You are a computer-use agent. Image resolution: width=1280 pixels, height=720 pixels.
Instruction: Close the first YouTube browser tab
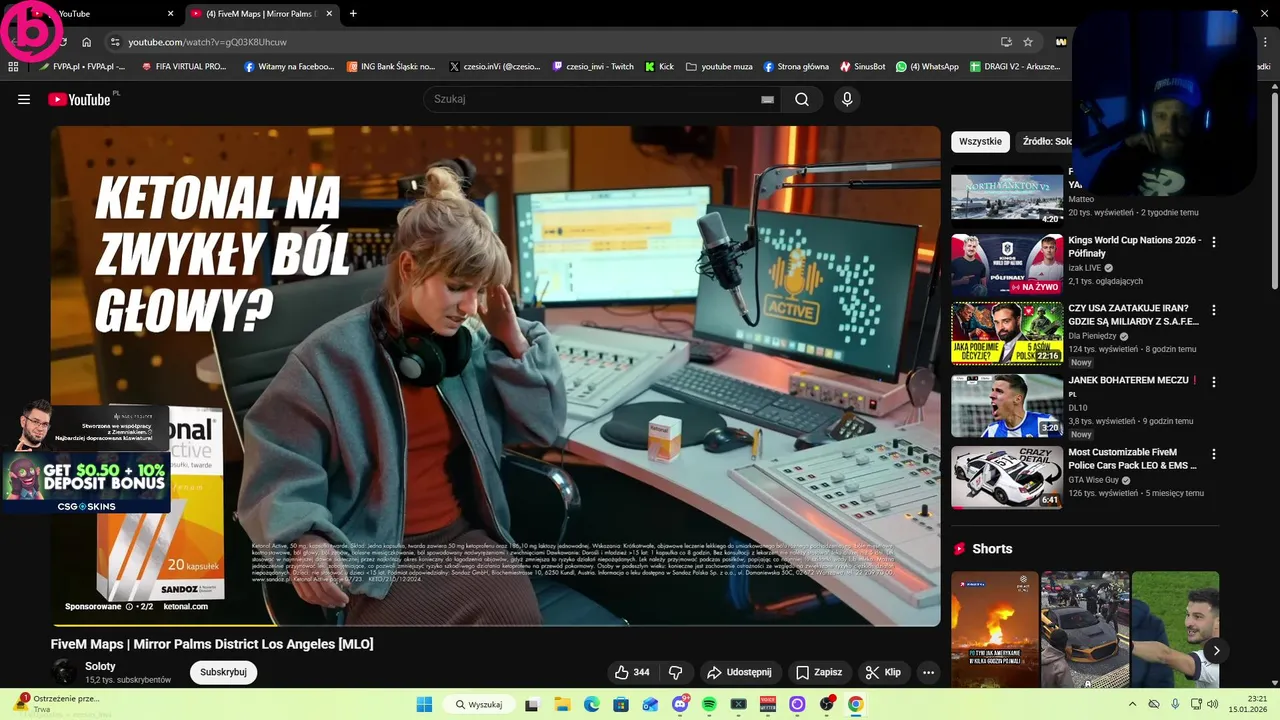pos(170,14)
